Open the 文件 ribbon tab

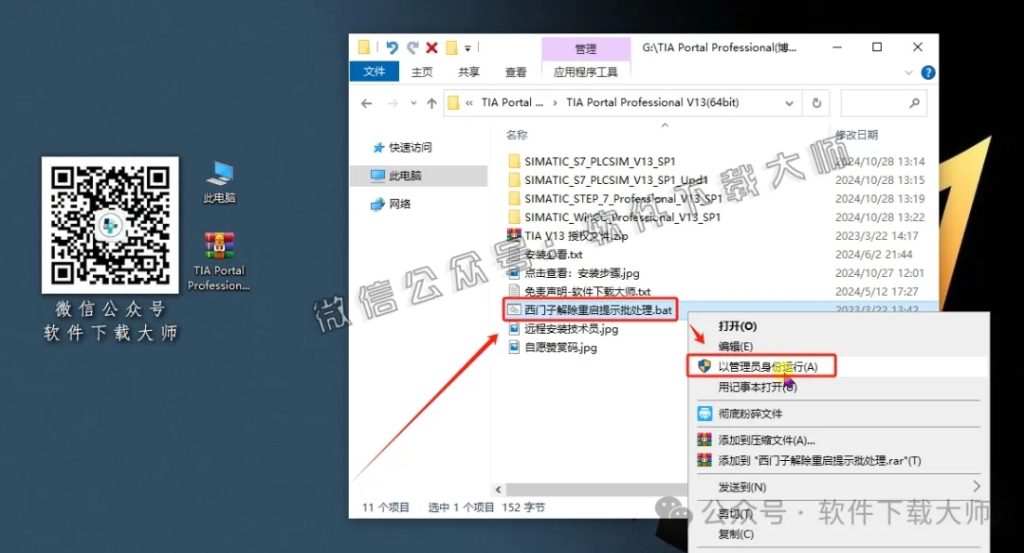click(374, 71)
